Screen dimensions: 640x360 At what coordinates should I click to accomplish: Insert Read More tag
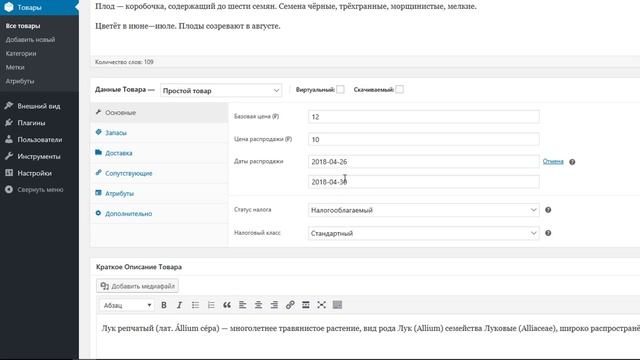[306, 305]
